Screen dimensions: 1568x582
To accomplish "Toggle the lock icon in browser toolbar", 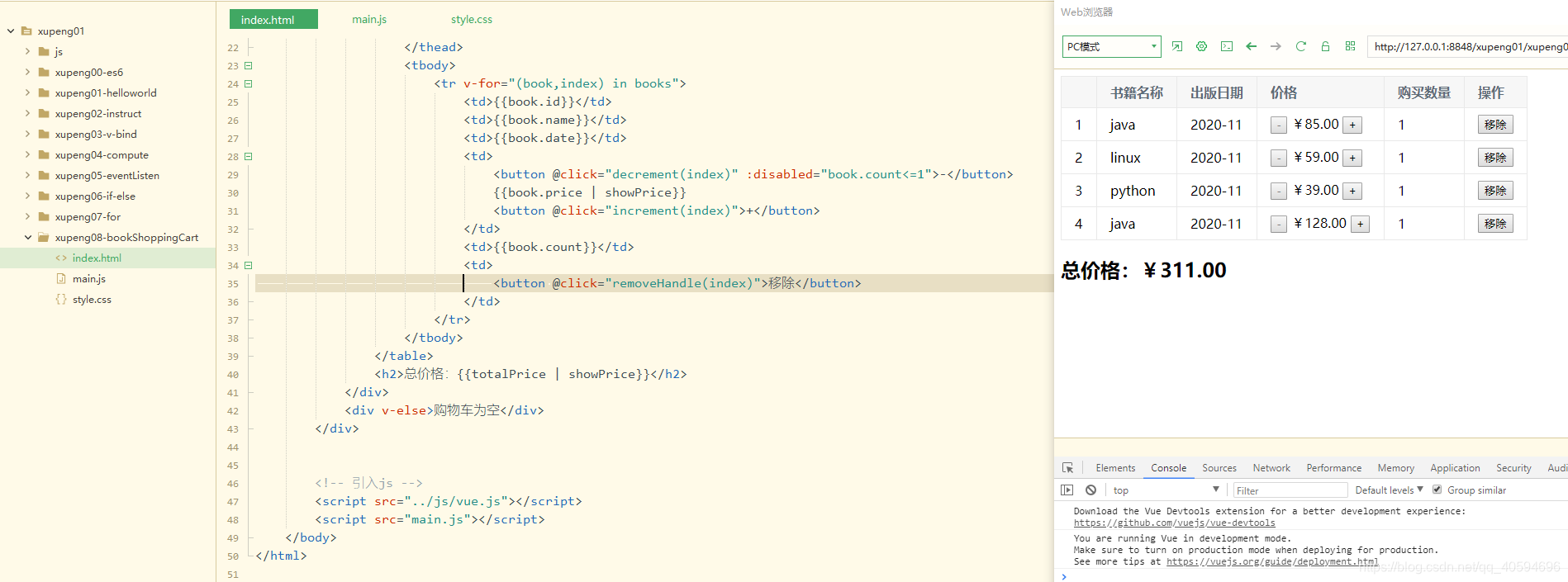I will 1325,46.
